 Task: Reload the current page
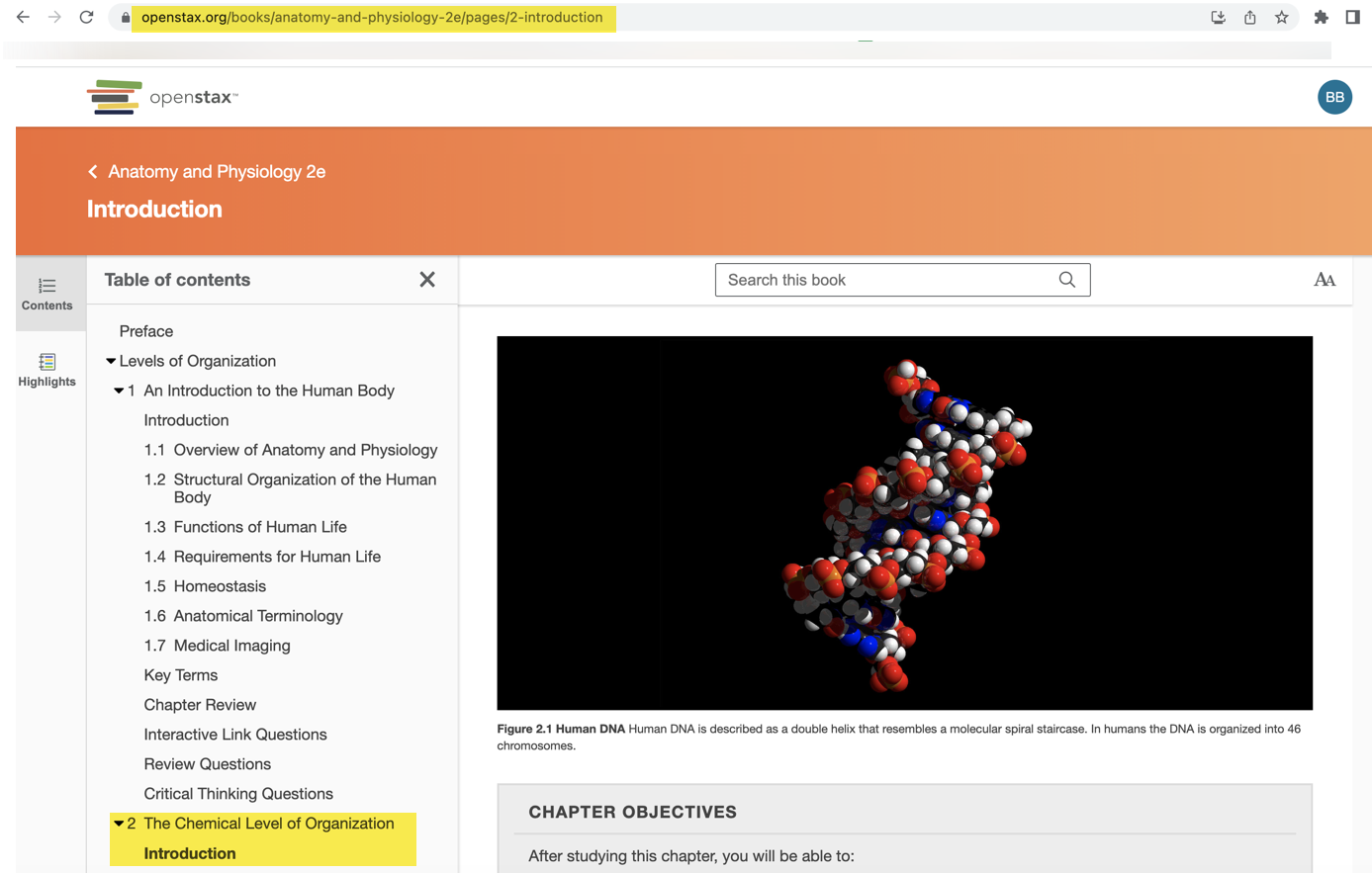tap(86, 17)
